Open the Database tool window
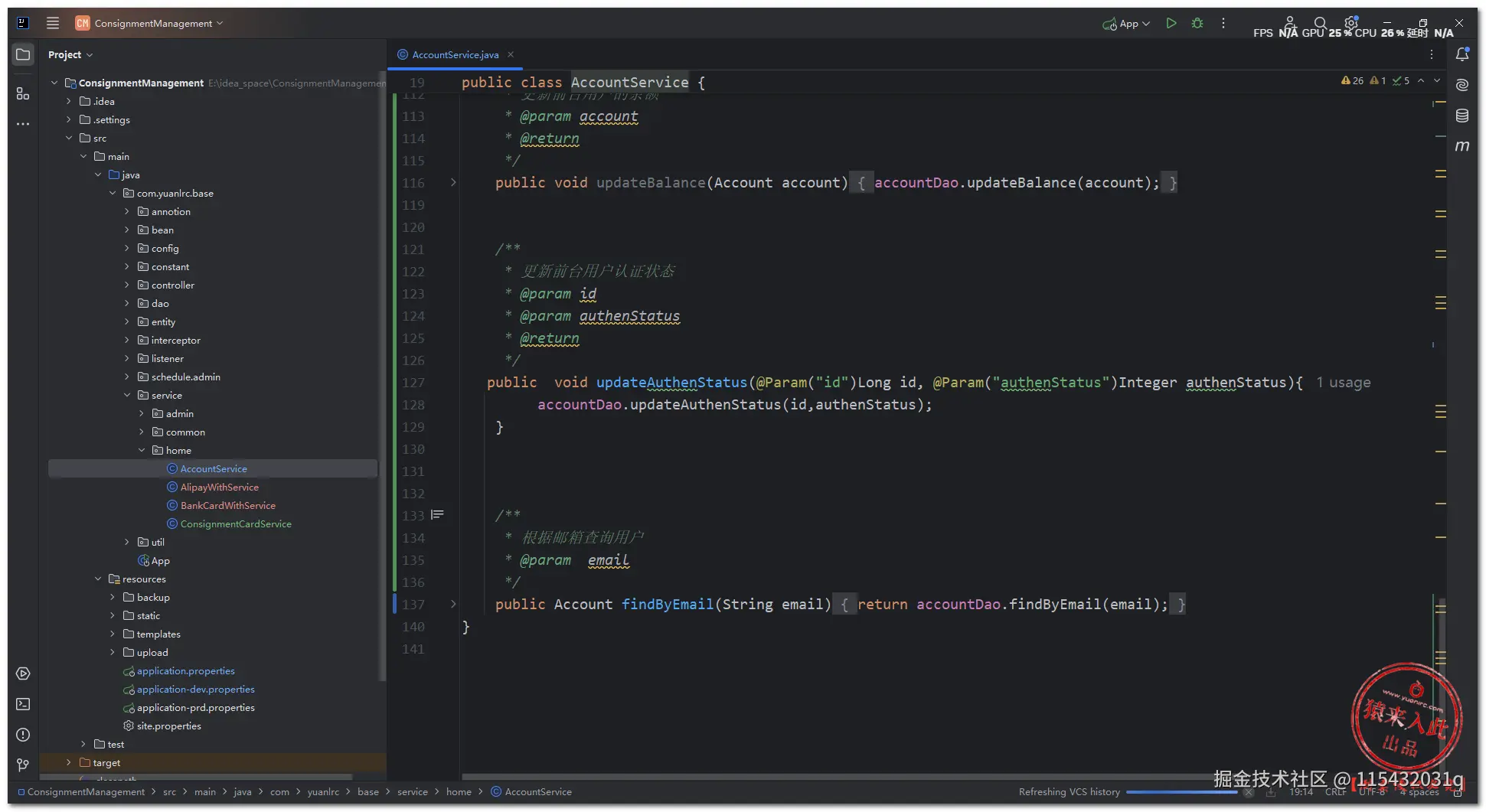Screen dimensions: 1486x812 1462,116
